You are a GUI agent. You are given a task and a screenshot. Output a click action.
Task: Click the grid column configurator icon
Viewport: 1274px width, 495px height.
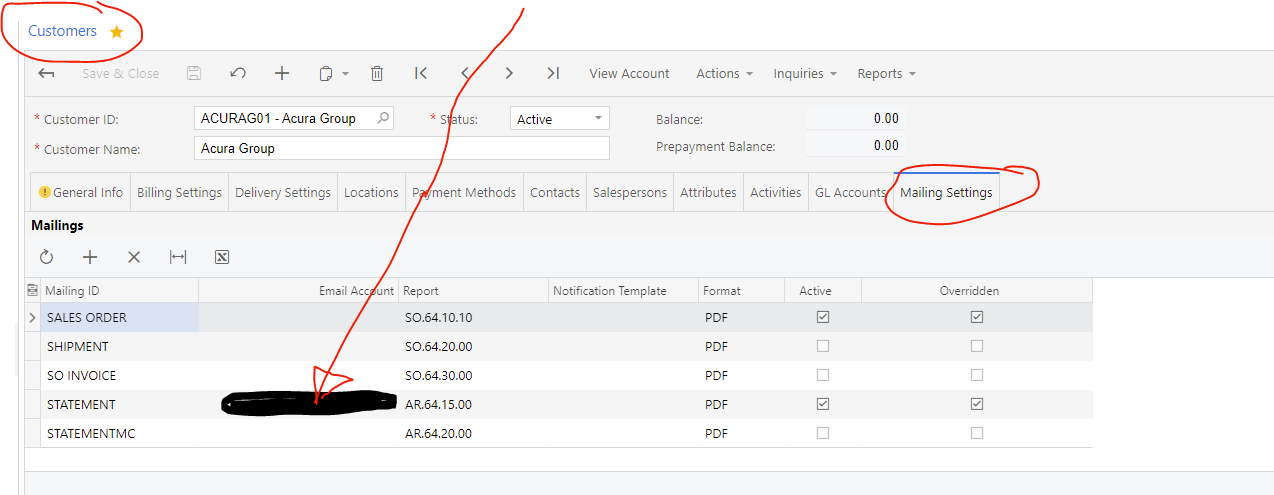tap(33, 291)
